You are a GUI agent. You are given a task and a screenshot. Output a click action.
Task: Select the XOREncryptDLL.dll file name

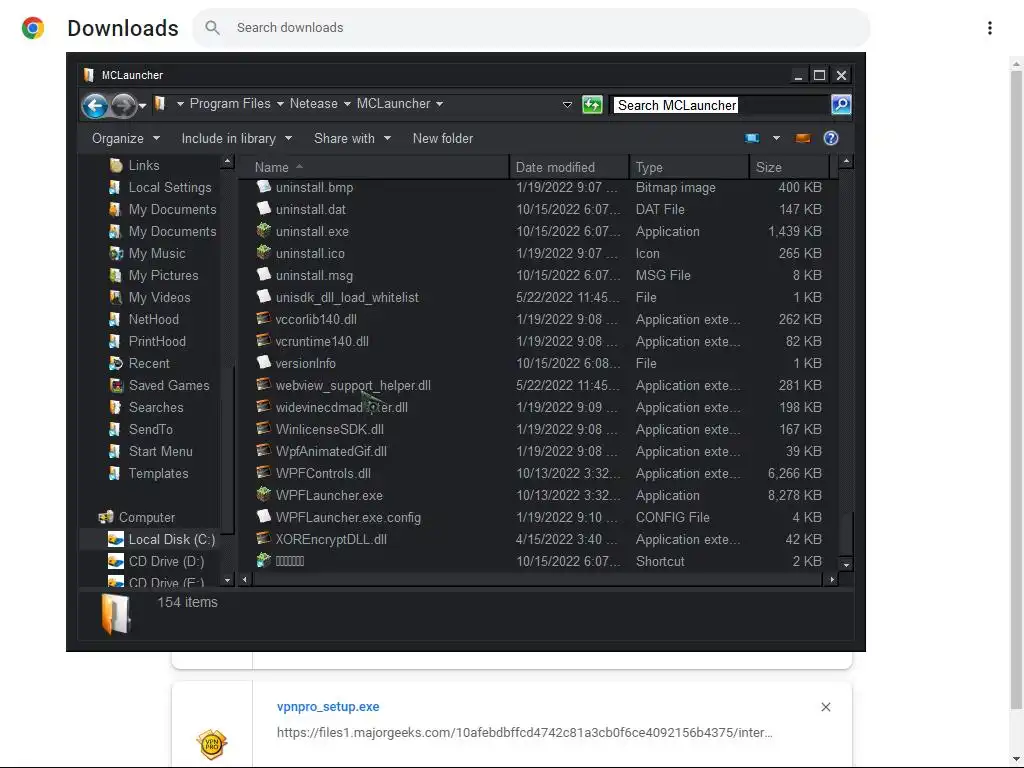pos(331,539)
